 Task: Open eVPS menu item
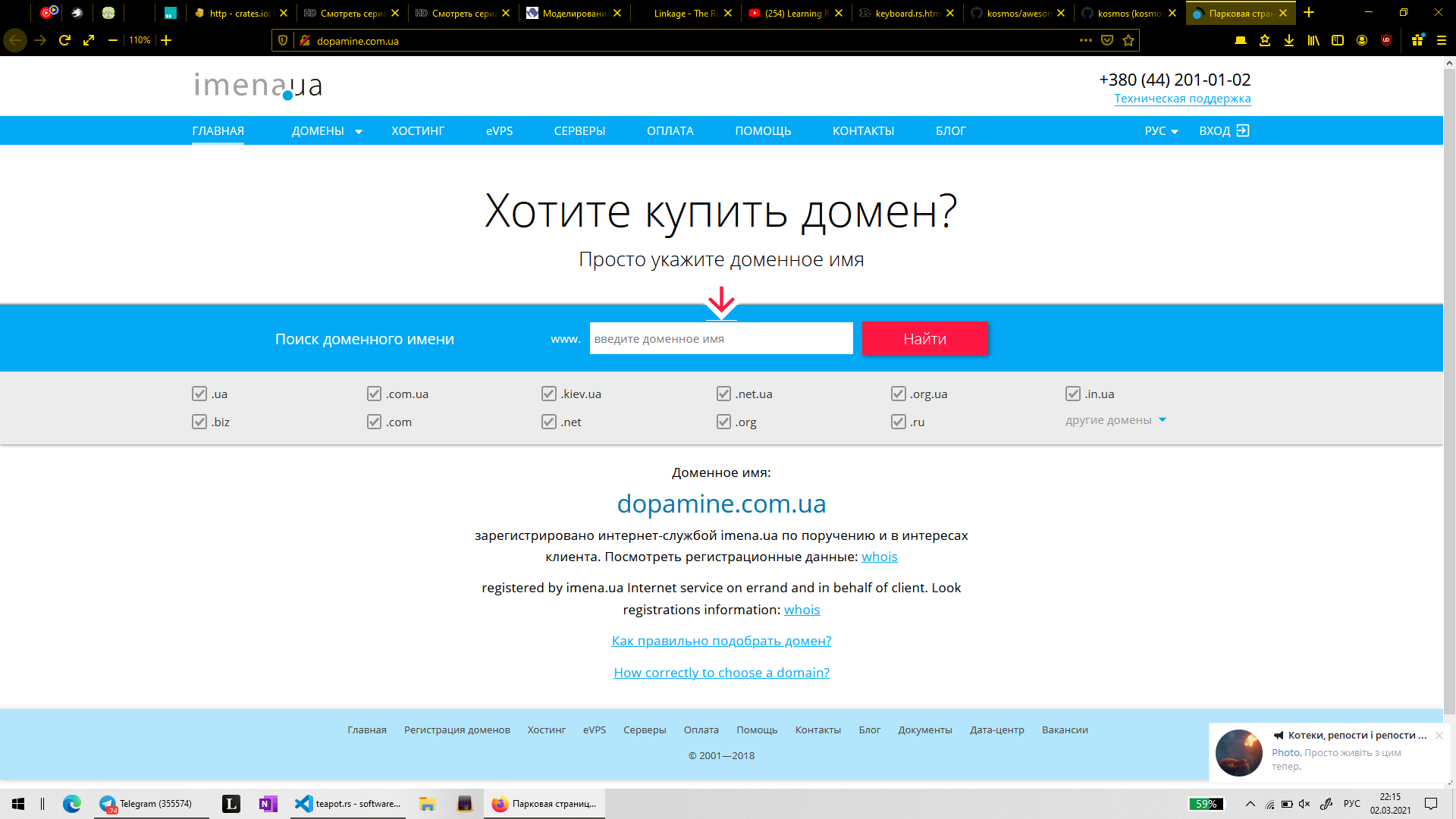tap(500, 131)
